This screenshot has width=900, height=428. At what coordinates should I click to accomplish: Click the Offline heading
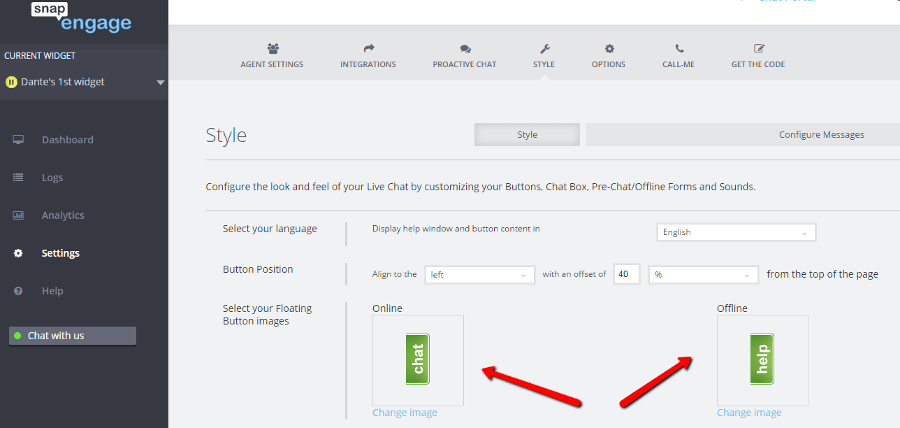pos(732,308)
